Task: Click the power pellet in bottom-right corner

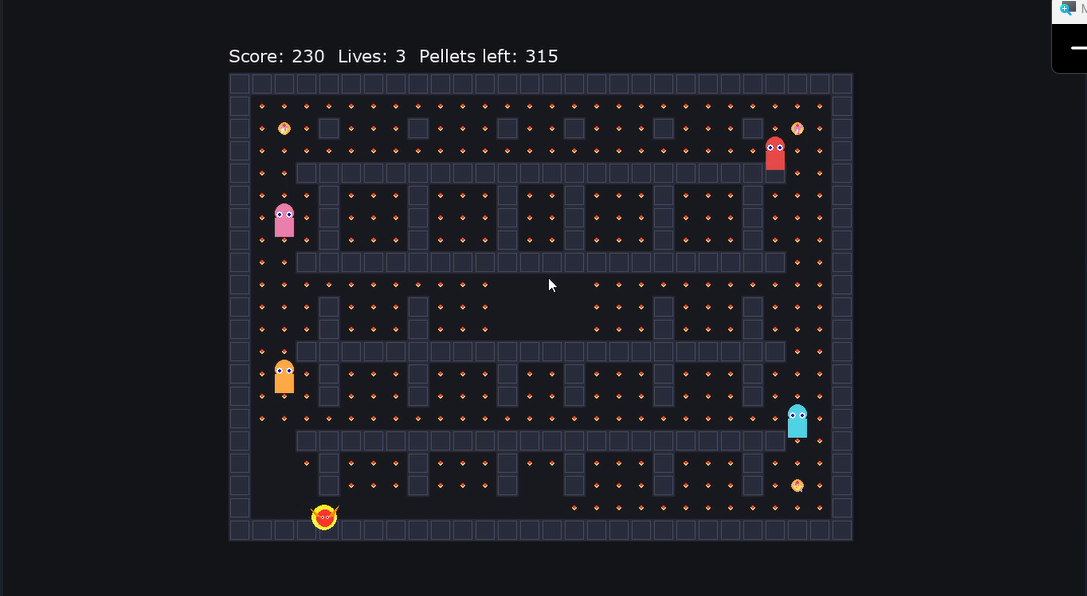Action: 797,486
